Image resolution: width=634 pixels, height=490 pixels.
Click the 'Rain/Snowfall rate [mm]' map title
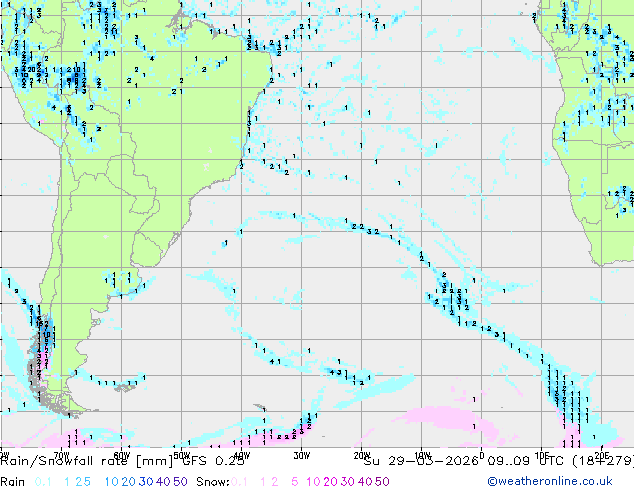pos(86,461)
